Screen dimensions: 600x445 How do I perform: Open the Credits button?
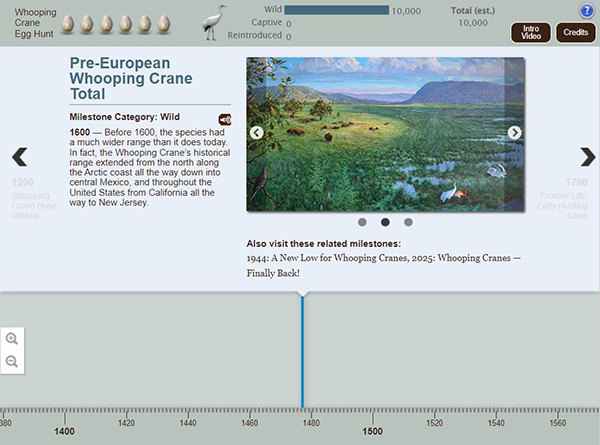pyautogui.click(x=576, y=33)
